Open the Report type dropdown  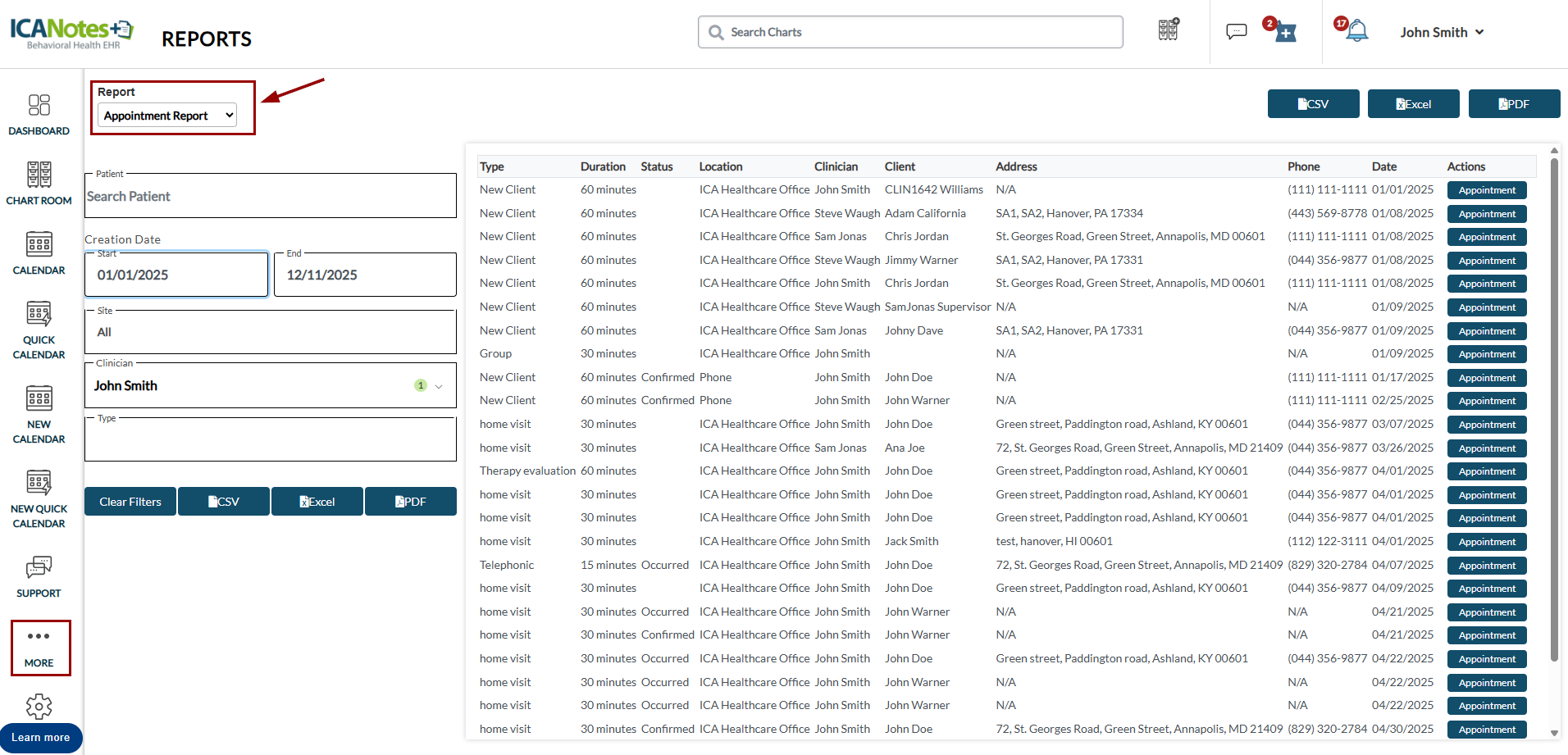(x=167, y=116)
